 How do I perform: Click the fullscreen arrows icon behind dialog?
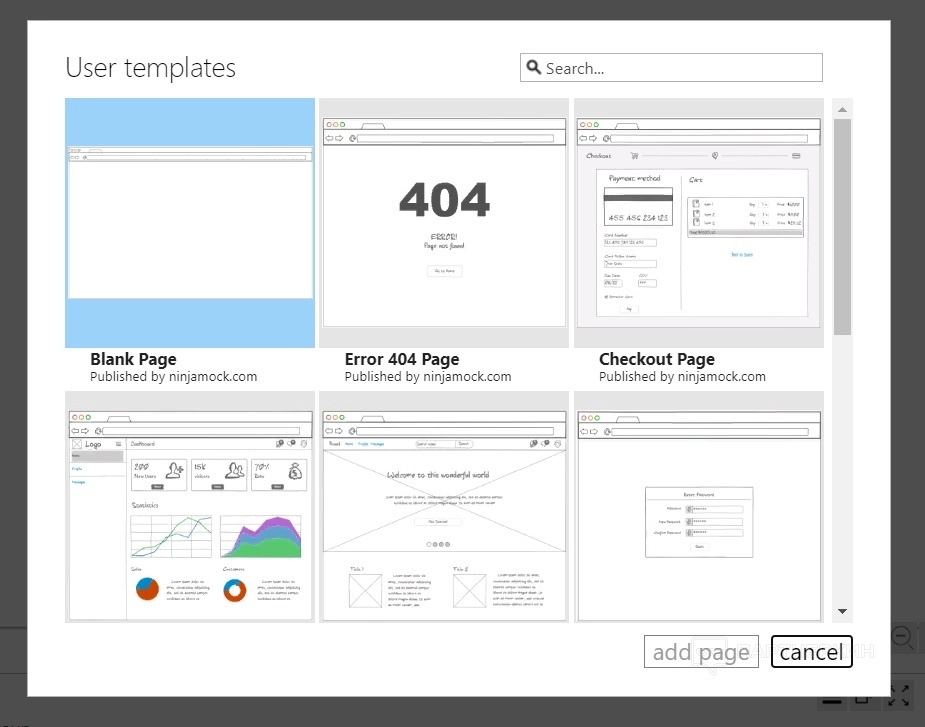pos(898,696)
